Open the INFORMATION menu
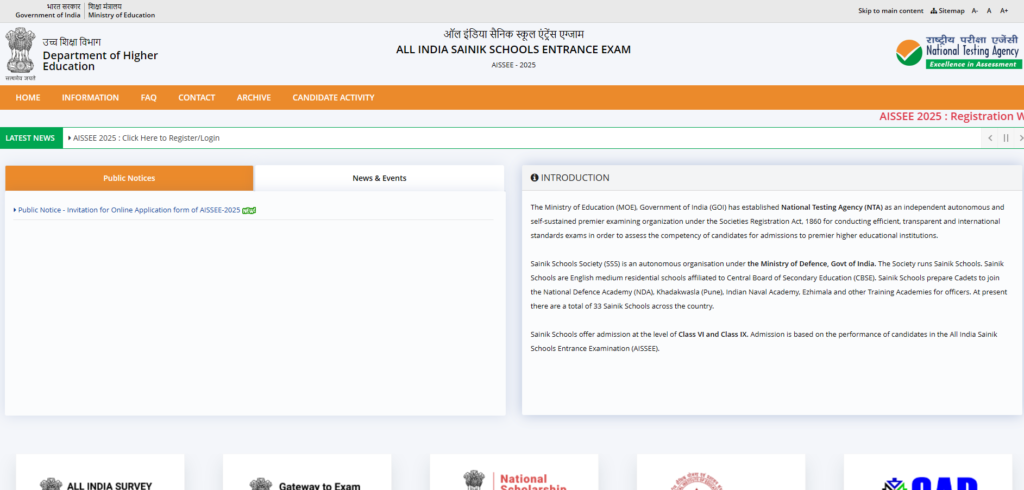Viewport: 1024px width, 490px height. pyautogui.click(x=90, y=97)
